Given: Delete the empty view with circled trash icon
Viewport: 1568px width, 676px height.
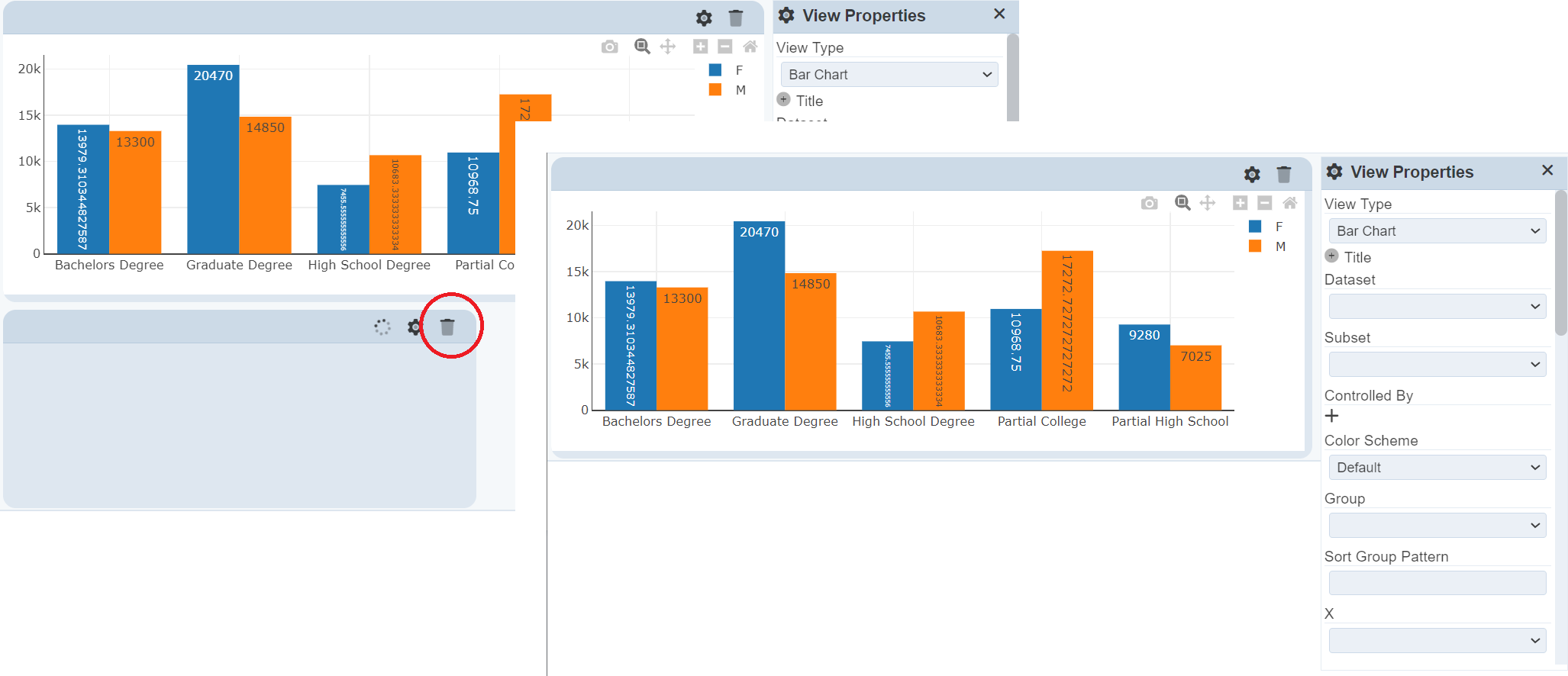Looking at the screenshot, I should pos(447,327).
